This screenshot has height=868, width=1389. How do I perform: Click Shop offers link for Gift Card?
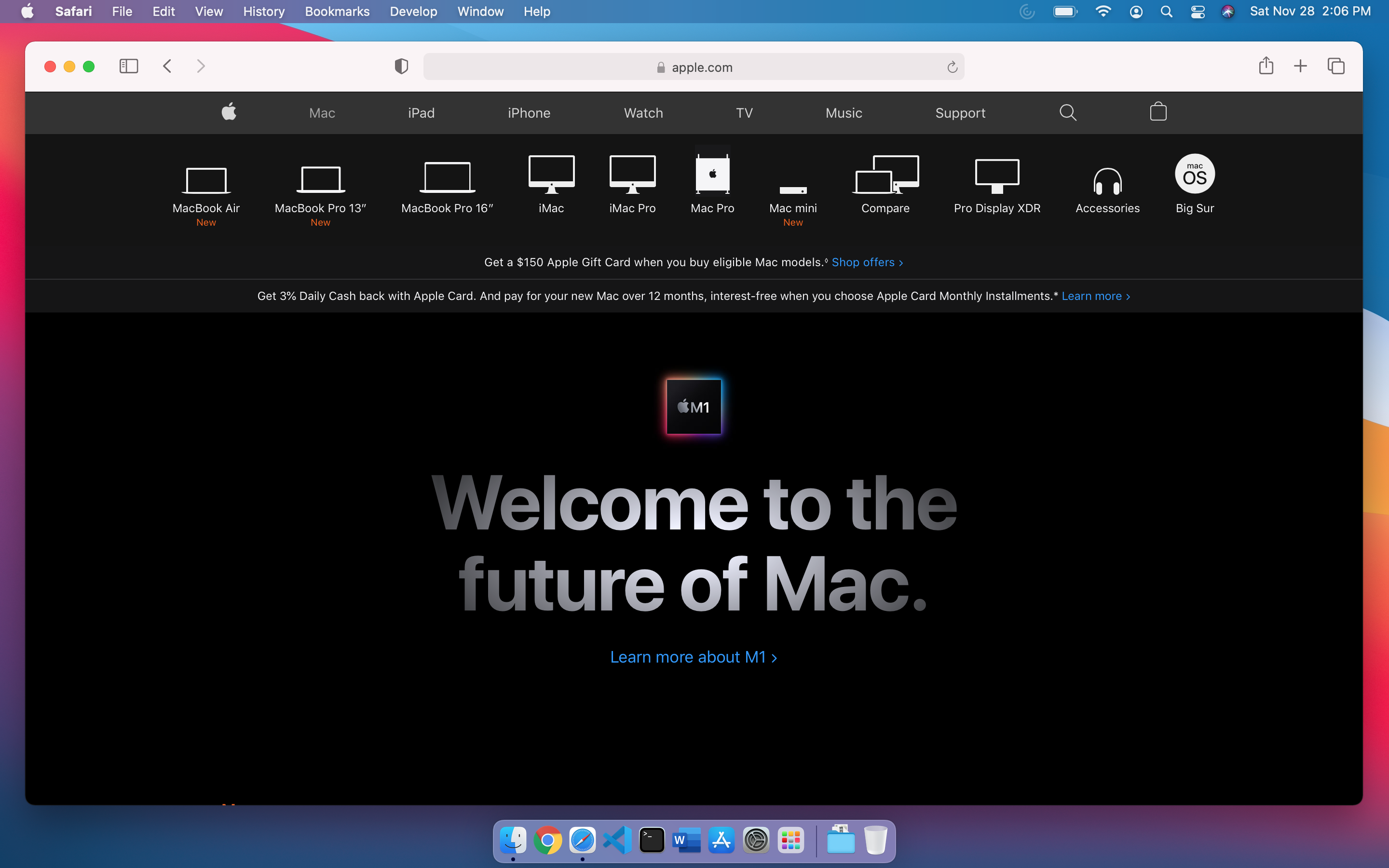pos(864,262)
